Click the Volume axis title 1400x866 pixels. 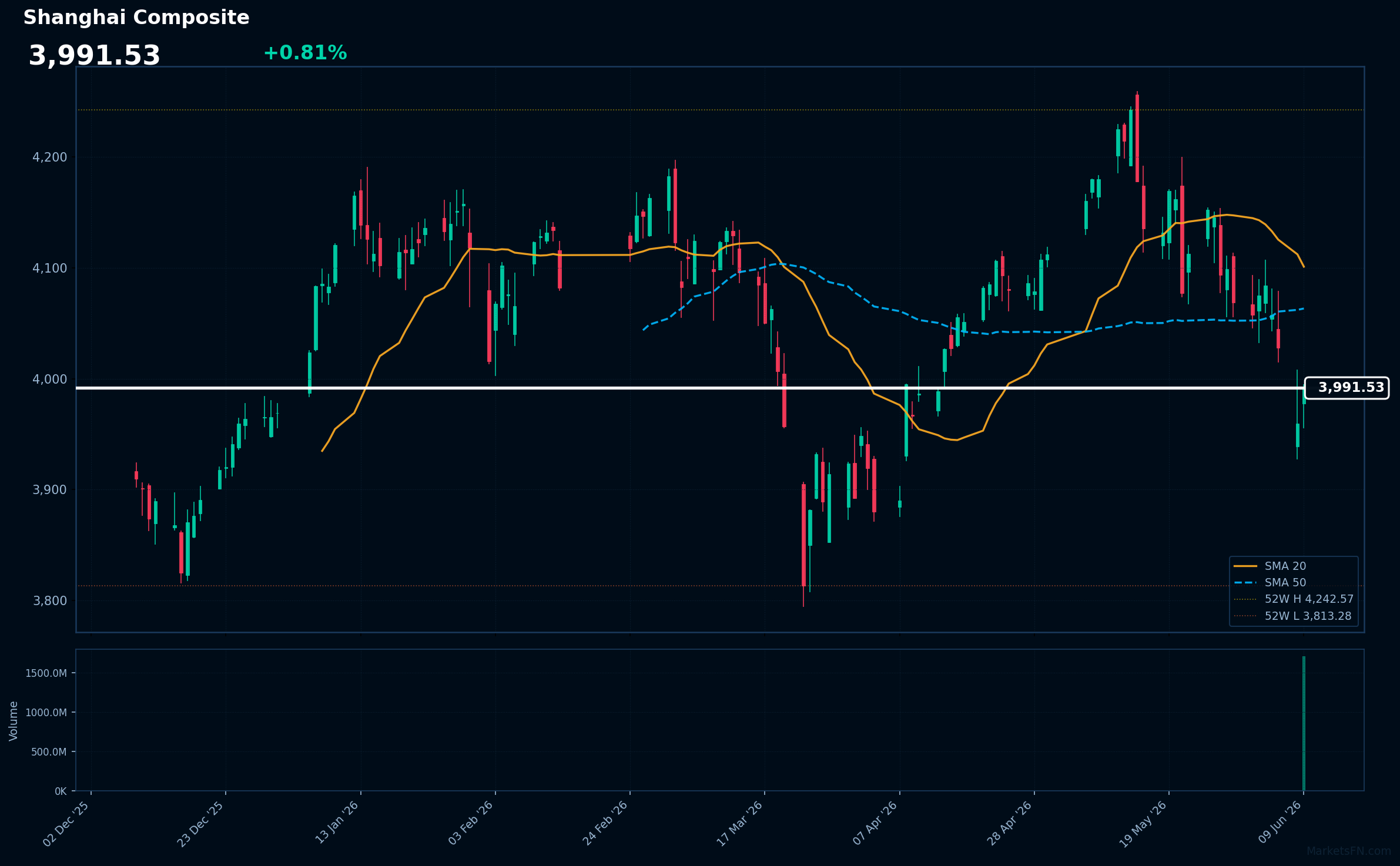pyautogui.click(x=14, y=721)
